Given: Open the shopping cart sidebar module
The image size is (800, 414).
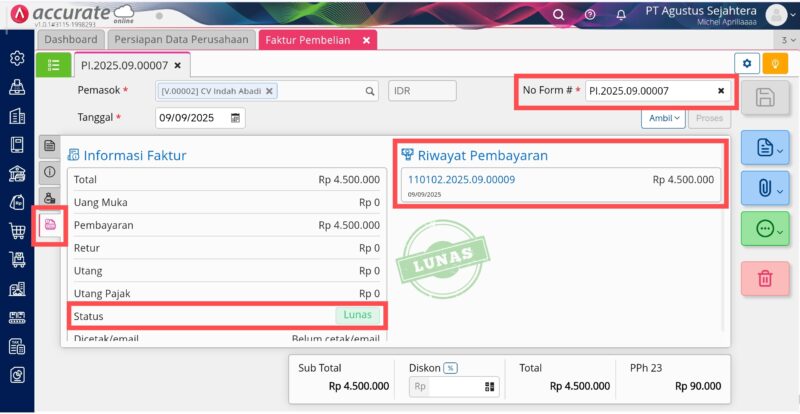Looking at the screenshot, I should click(17, 231).
